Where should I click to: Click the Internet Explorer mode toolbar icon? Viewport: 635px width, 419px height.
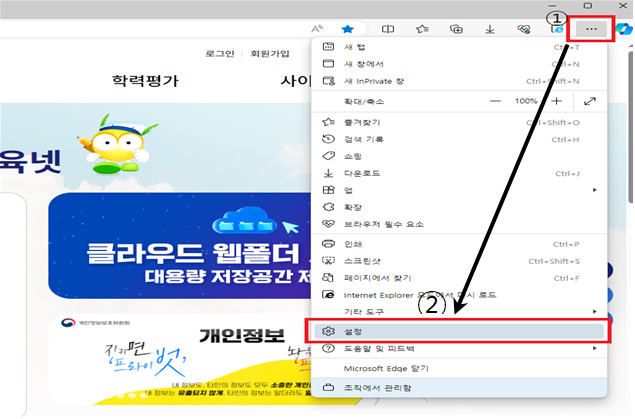click(x=558, y=29)
